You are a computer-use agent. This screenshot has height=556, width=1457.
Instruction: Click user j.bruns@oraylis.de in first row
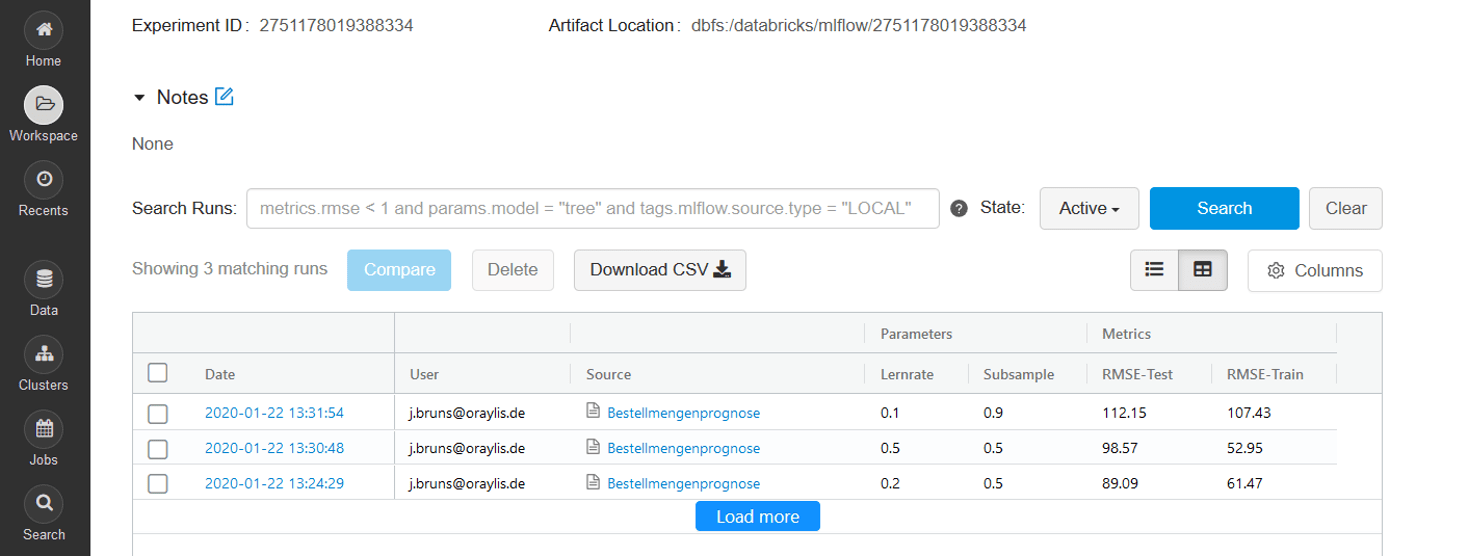coord(467,412)
